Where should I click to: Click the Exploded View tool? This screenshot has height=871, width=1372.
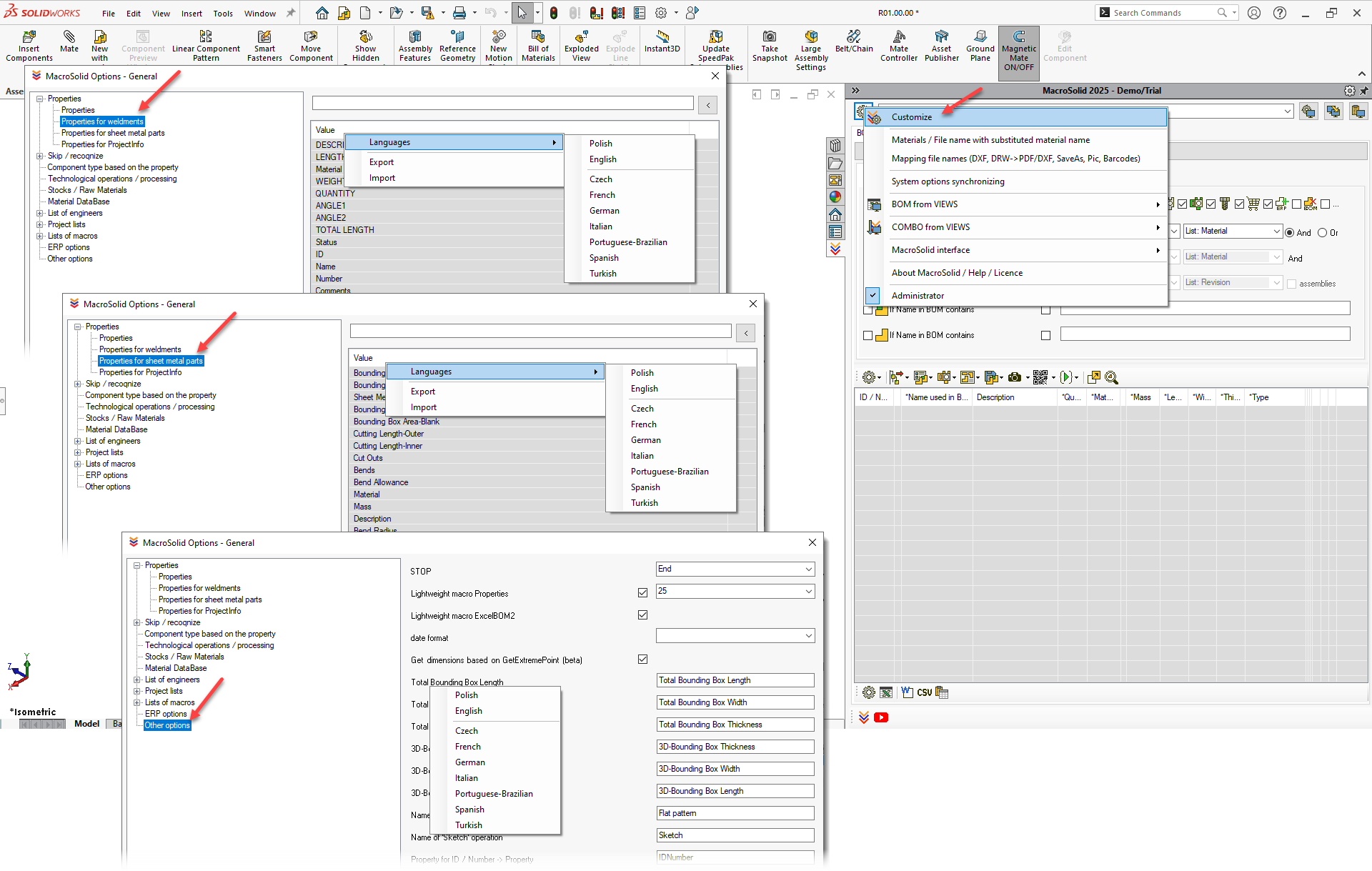[x=581, y=46]
